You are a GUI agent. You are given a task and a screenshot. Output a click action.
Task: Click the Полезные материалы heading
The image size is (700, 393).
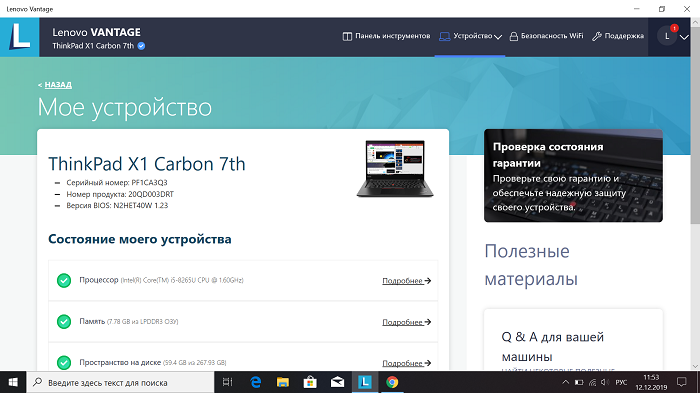531,265
